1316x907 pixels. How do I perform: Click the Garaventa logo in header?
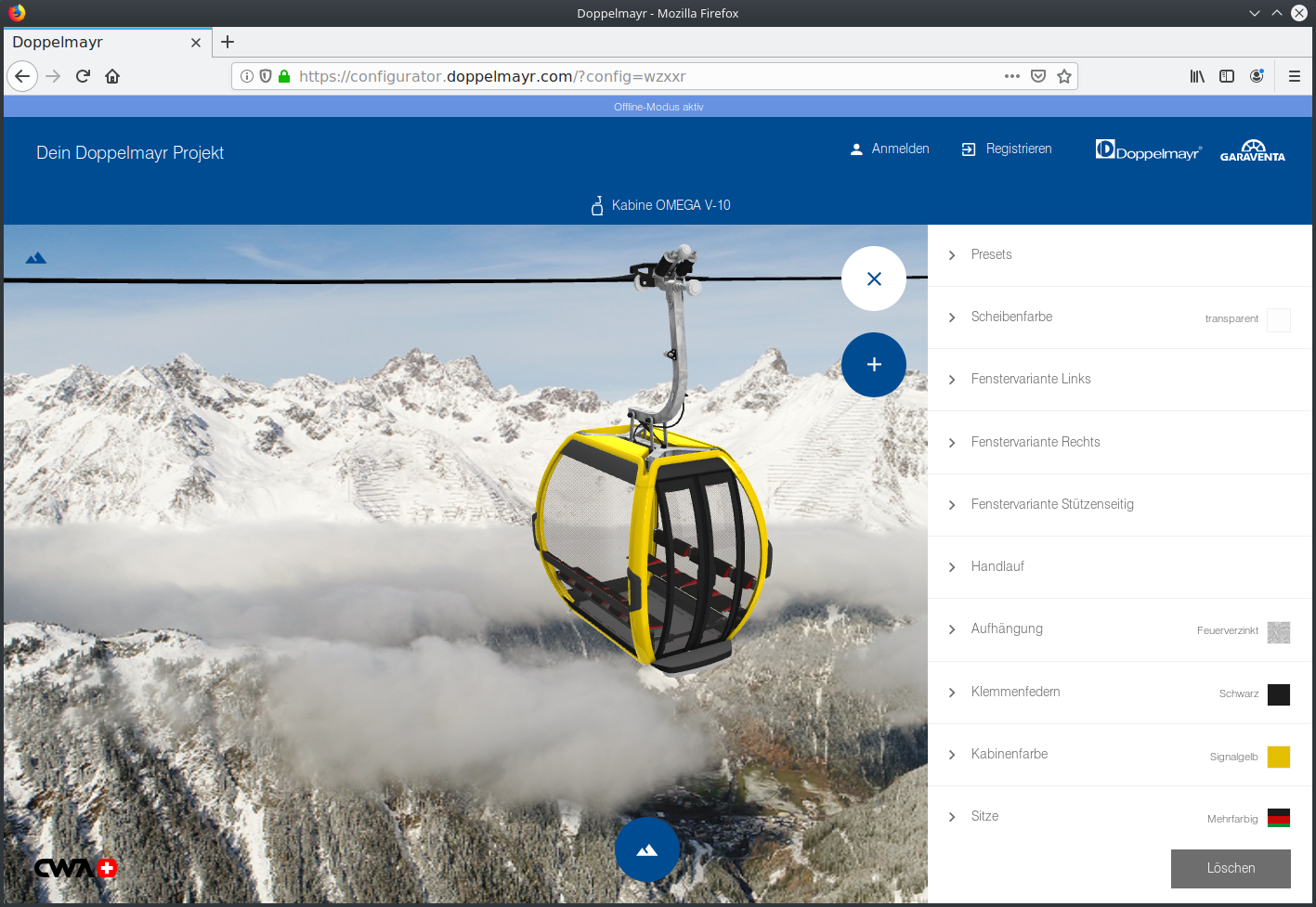(1253, 150)
